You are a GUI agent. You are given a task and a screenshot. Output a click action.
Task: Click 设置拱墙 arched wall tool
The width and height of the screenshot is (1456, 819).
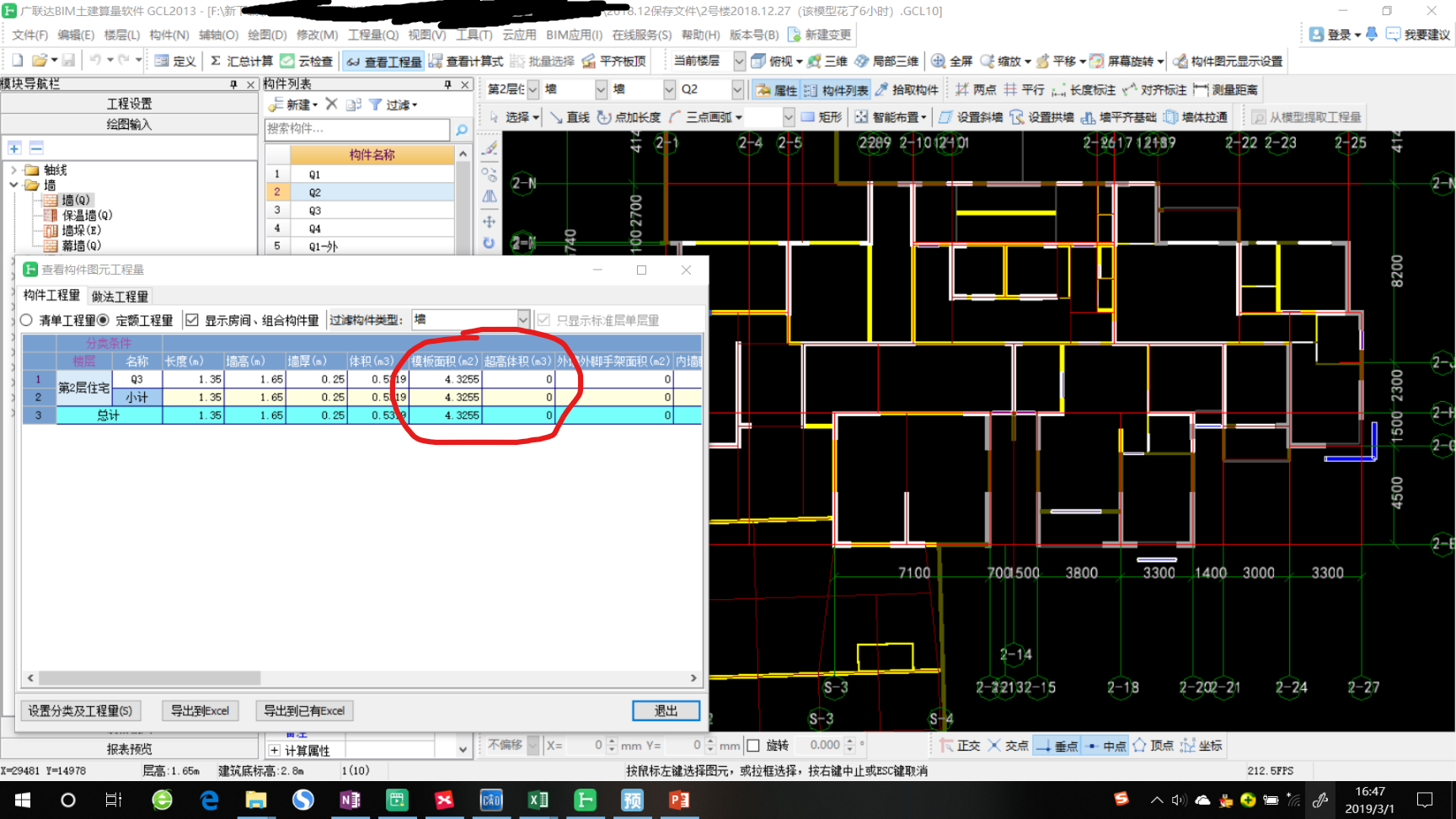coord(1041,117)
